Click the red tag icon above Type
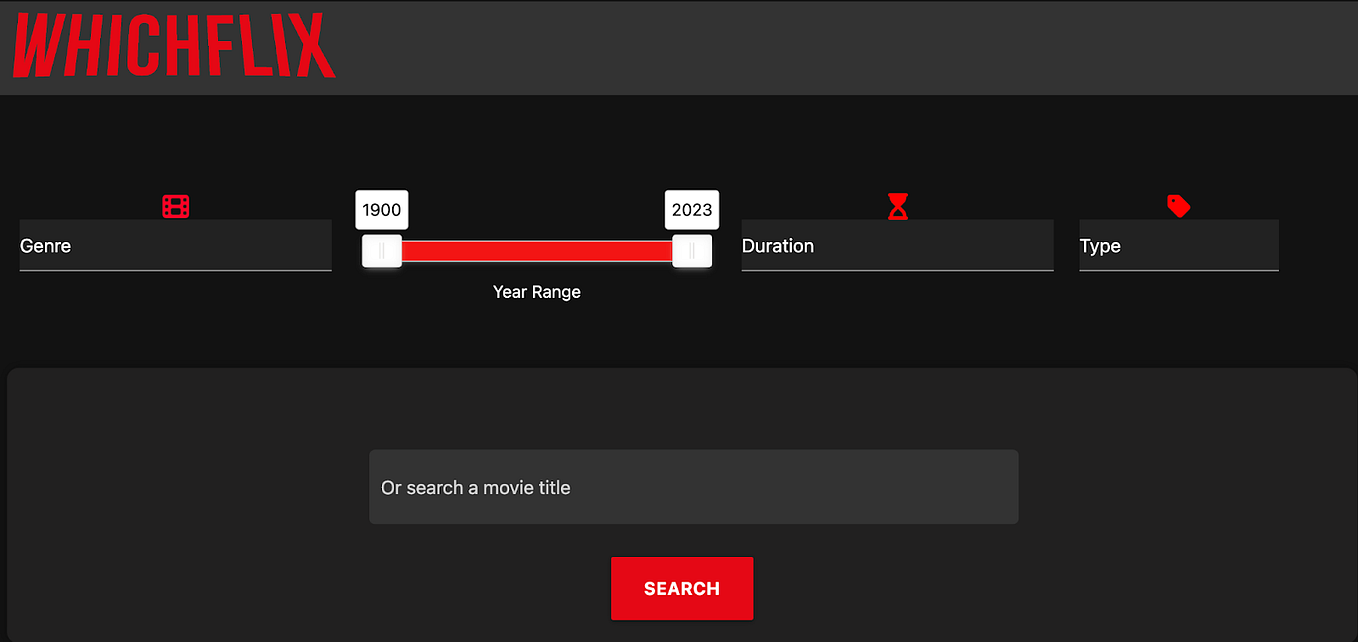 click(1178, 206)
